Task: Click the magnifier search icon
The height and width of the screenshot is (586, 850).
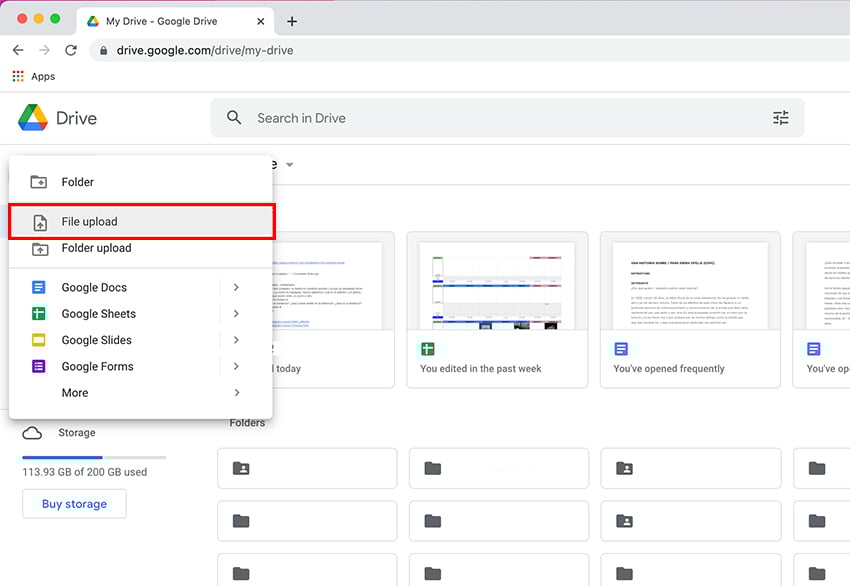Action: pyautogui.click(x=234, y=118)
